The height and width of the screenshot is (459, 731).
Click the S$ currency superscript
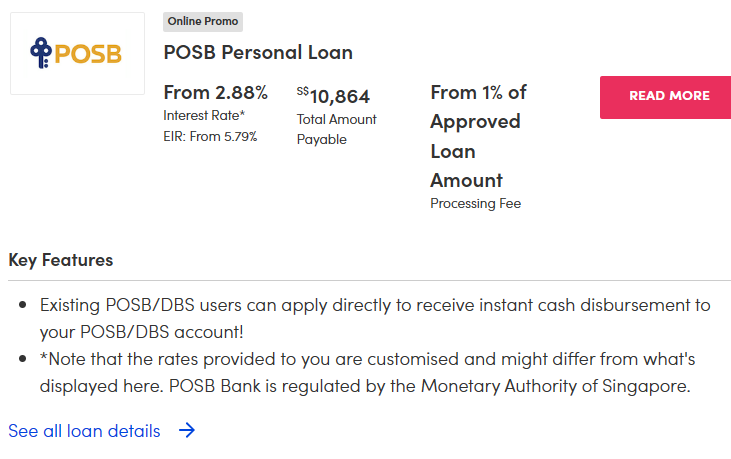(302, 91)
